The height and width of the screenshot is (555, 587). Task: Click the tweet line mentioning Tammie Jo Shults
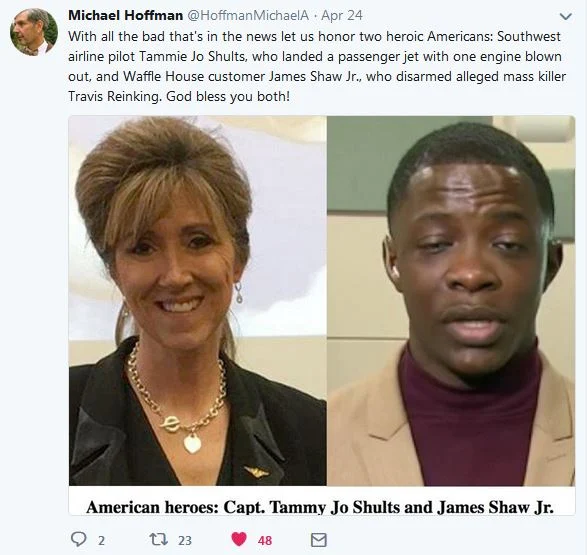(x=314, y=57)
